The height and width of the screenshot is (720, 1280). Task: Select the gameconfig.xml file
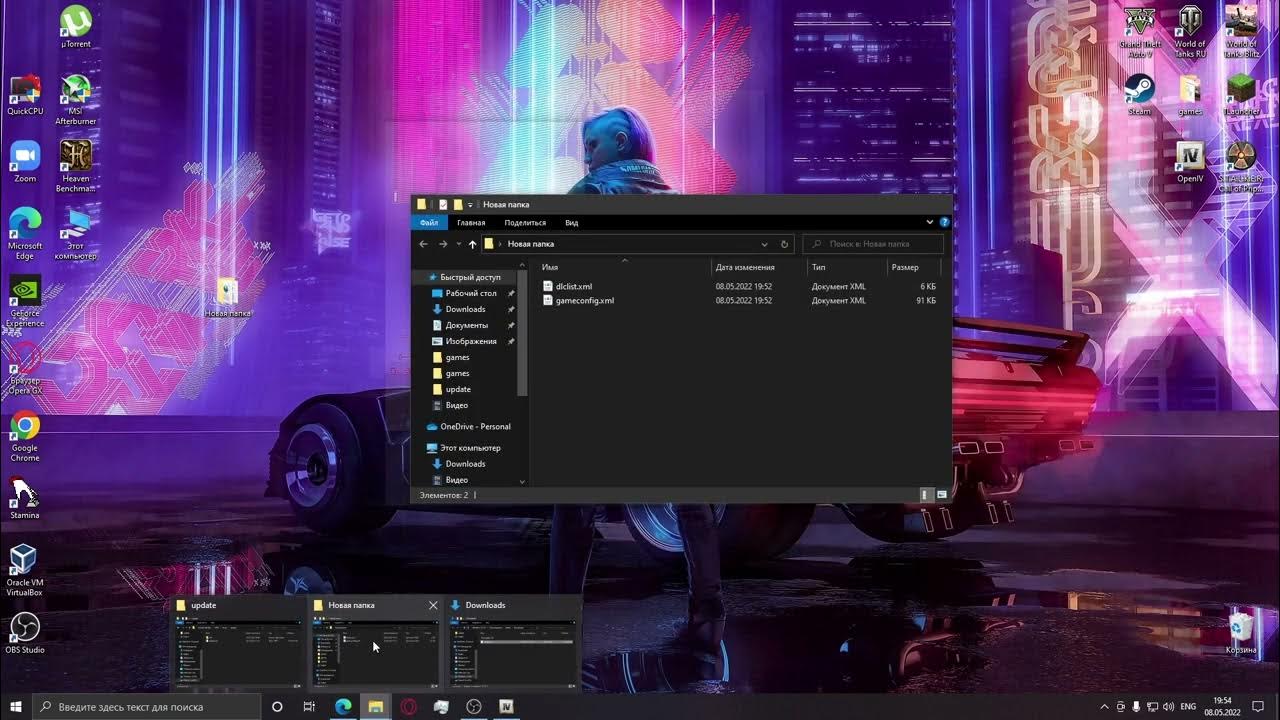pos(584,300)
